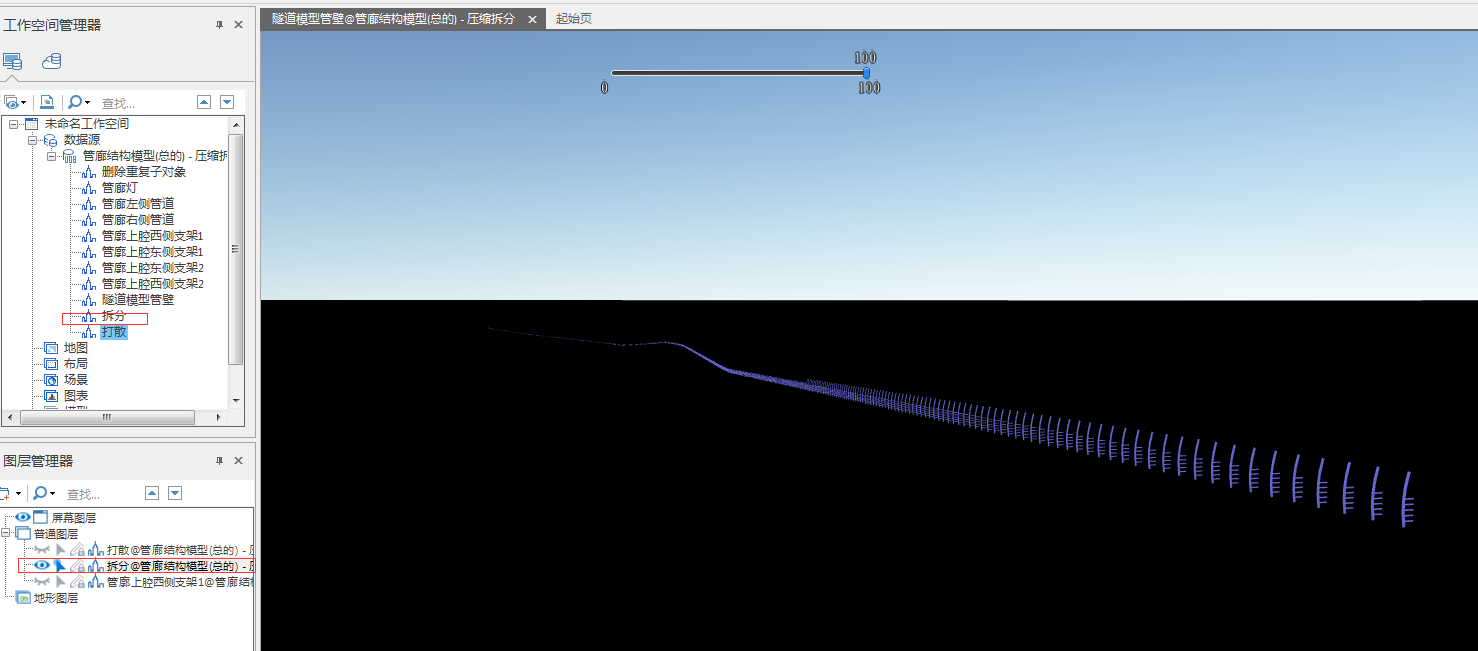Toggle selectable arrow of 打散 layer
1478x651 pixels.
point(60,550)
